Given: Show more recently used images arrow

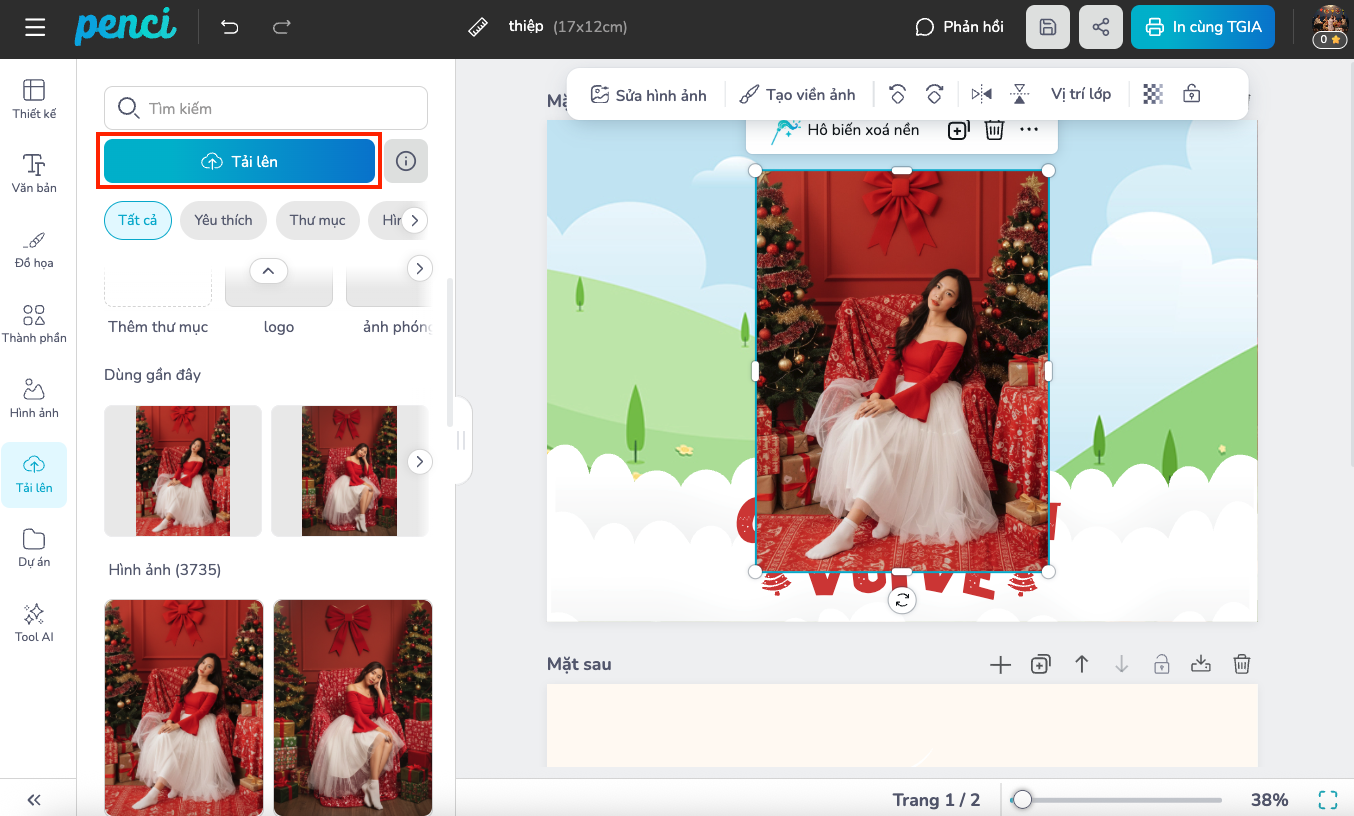Looking at the screenshot, I should pyautogui.click(x=420, y=461).
